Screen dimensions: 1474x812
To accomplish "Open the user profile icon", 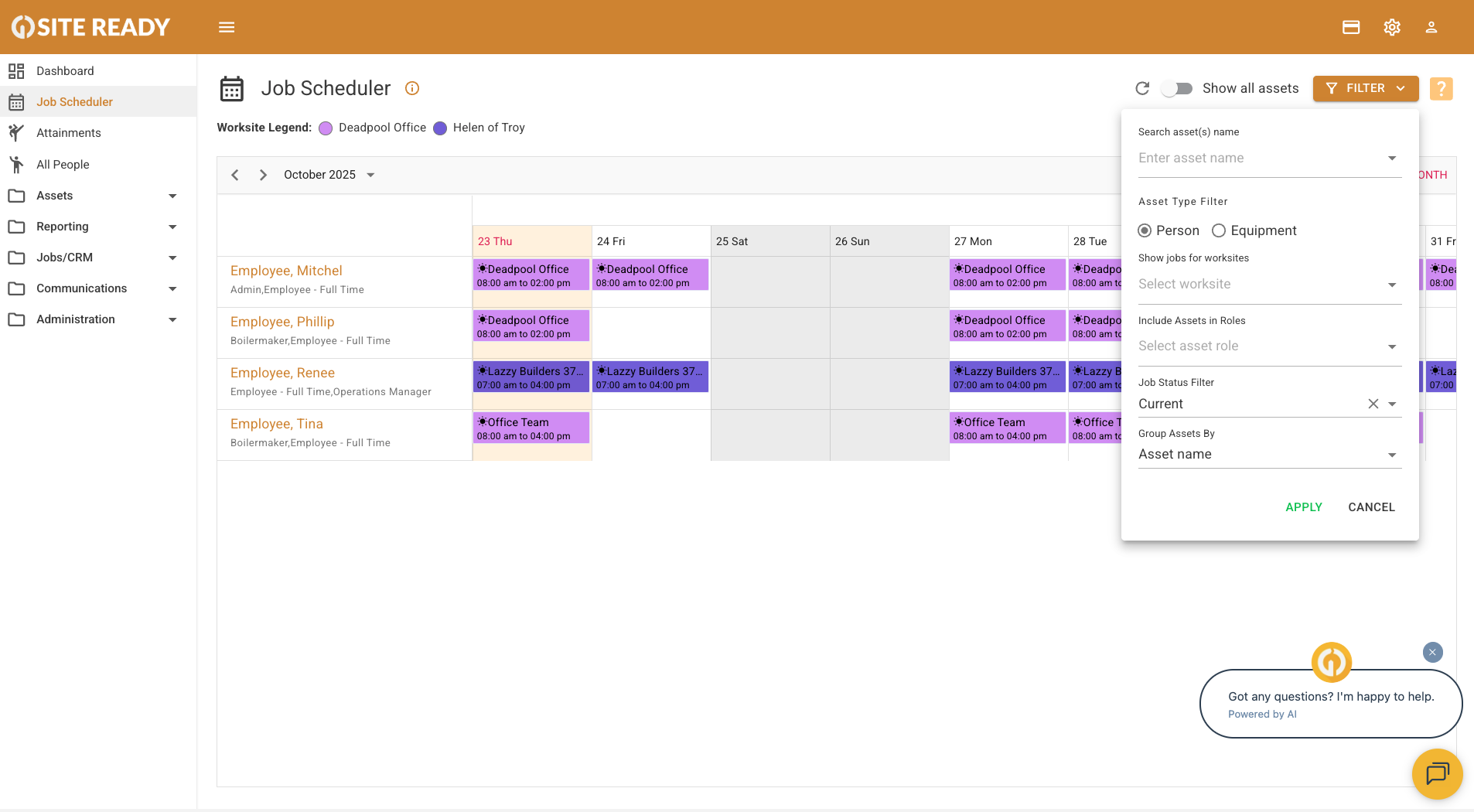I will 1431,27.
